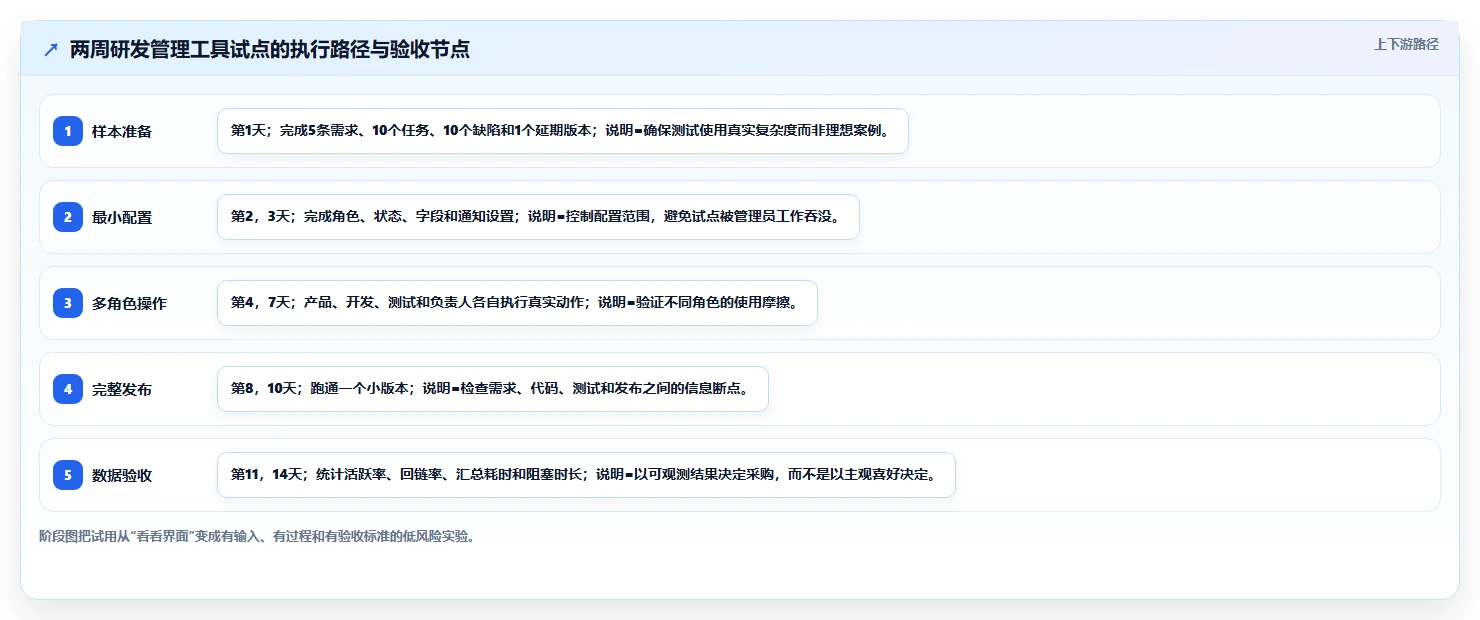The width and height of the screenshot is (1480, 620).
Task: Click the title 两周研发管理工具试点的执行路径与验收节点
Action: 270,50
